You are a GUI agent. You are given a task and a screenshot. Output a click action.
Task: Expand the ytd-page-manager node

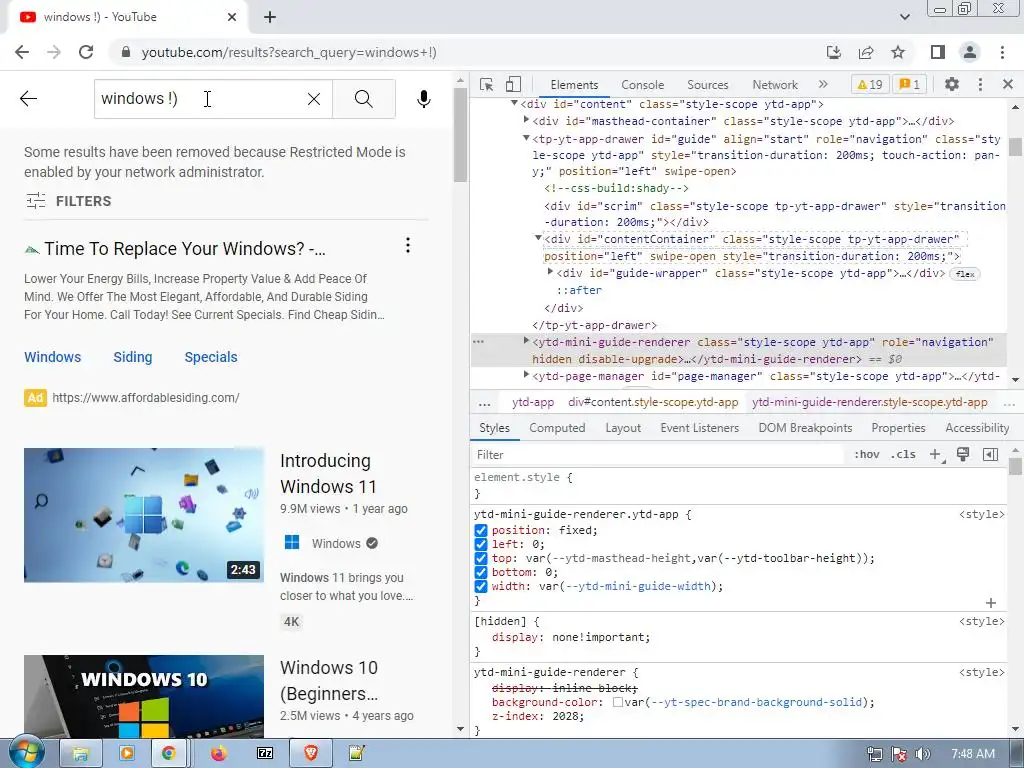(526, 375)
